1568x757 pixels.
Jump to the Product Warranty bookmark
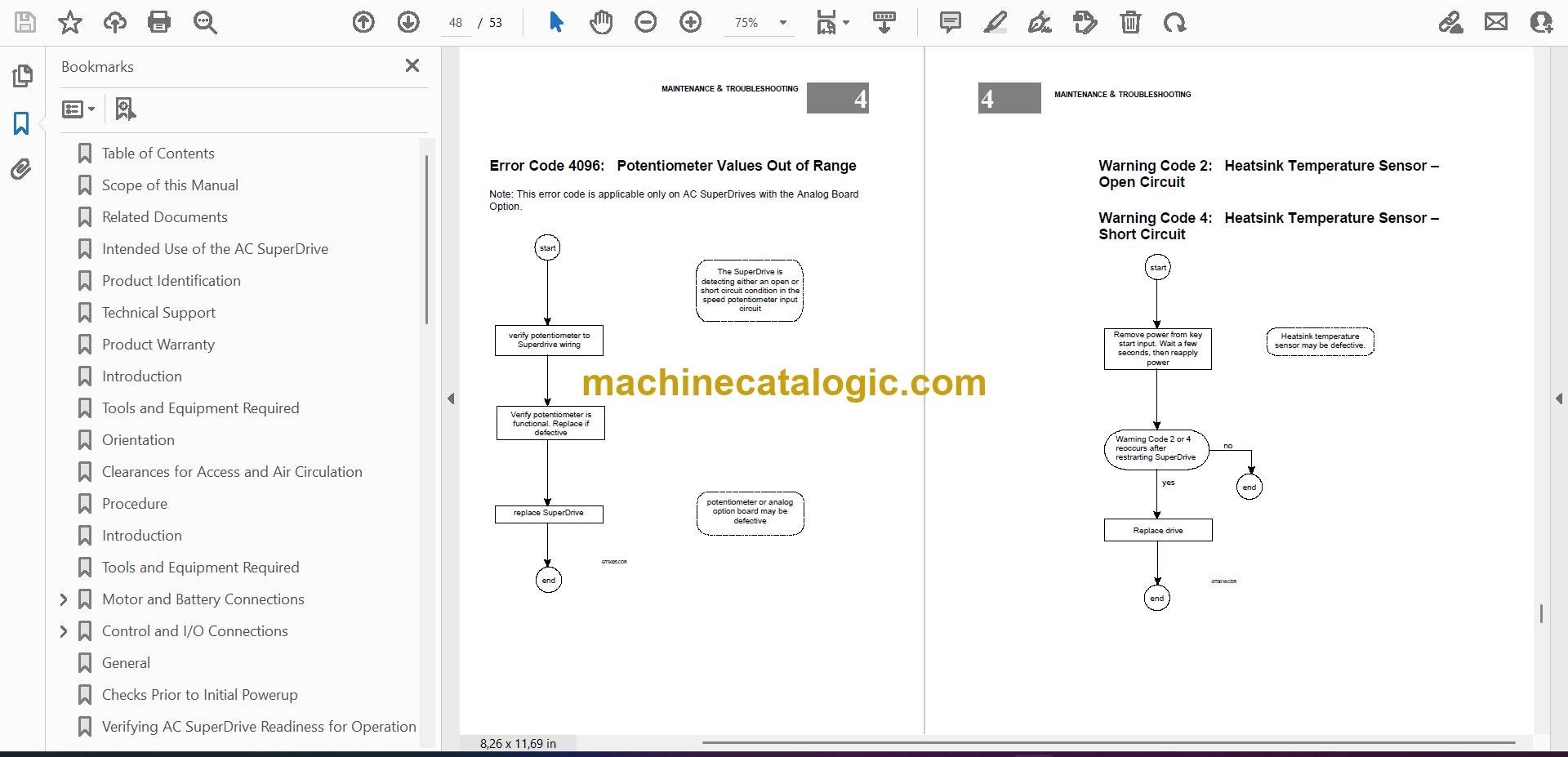click(x=158, y=345)
